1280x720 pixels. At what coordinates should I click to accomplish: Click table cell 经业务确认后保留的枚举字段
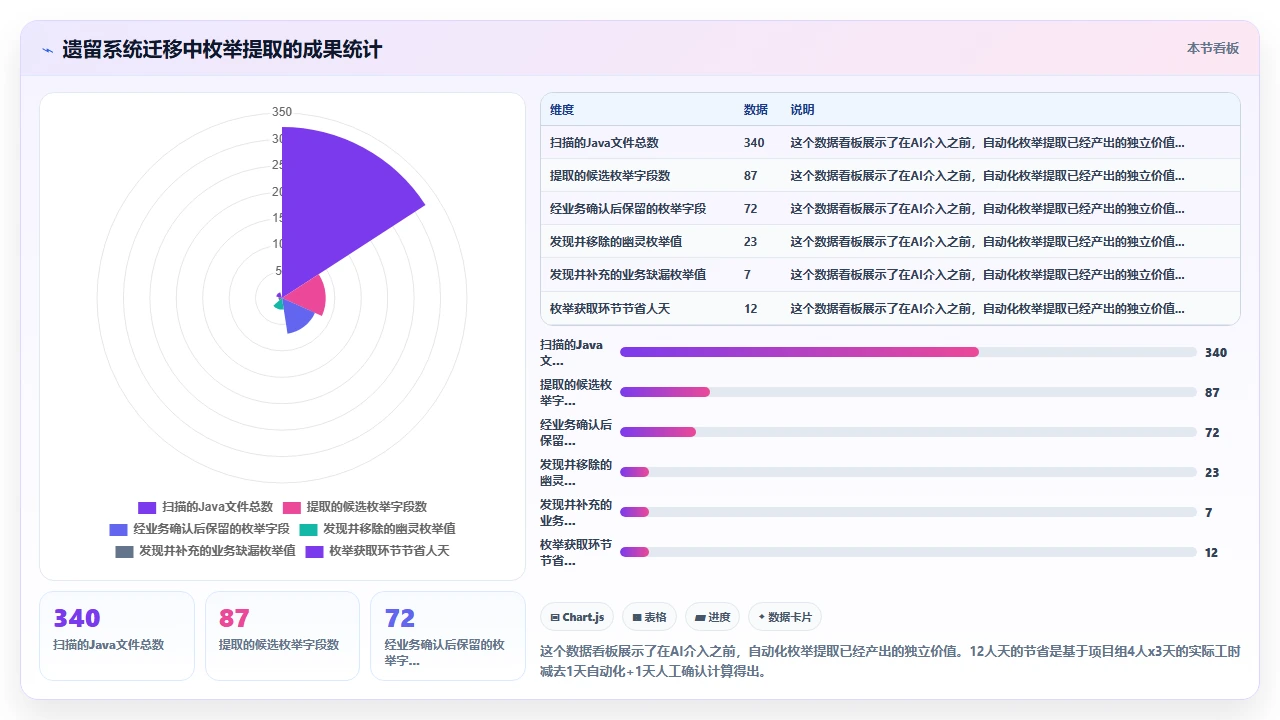point(628,208)
